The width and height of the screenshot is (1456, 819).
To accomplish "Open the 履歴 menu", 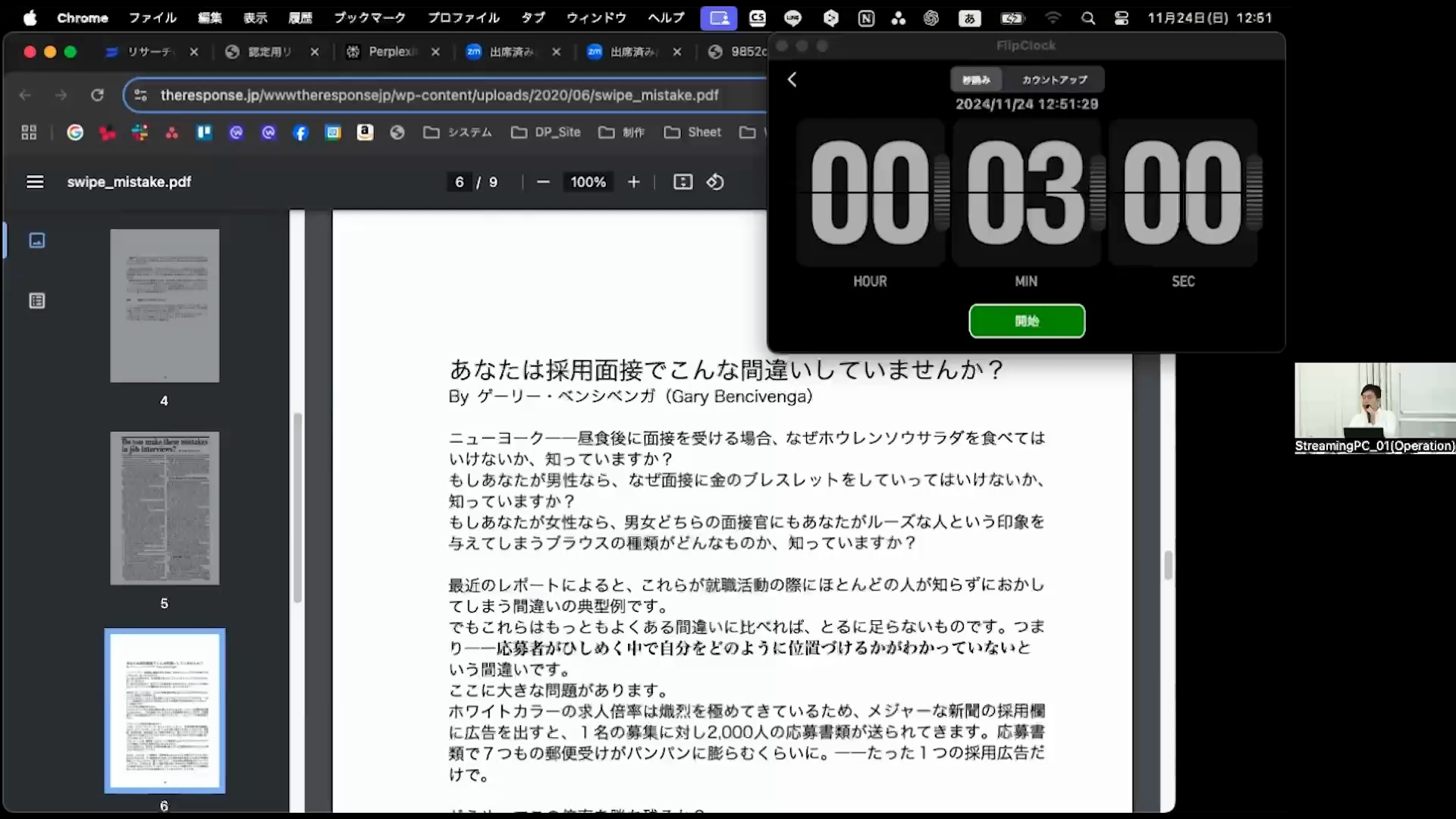I will 300,17.
